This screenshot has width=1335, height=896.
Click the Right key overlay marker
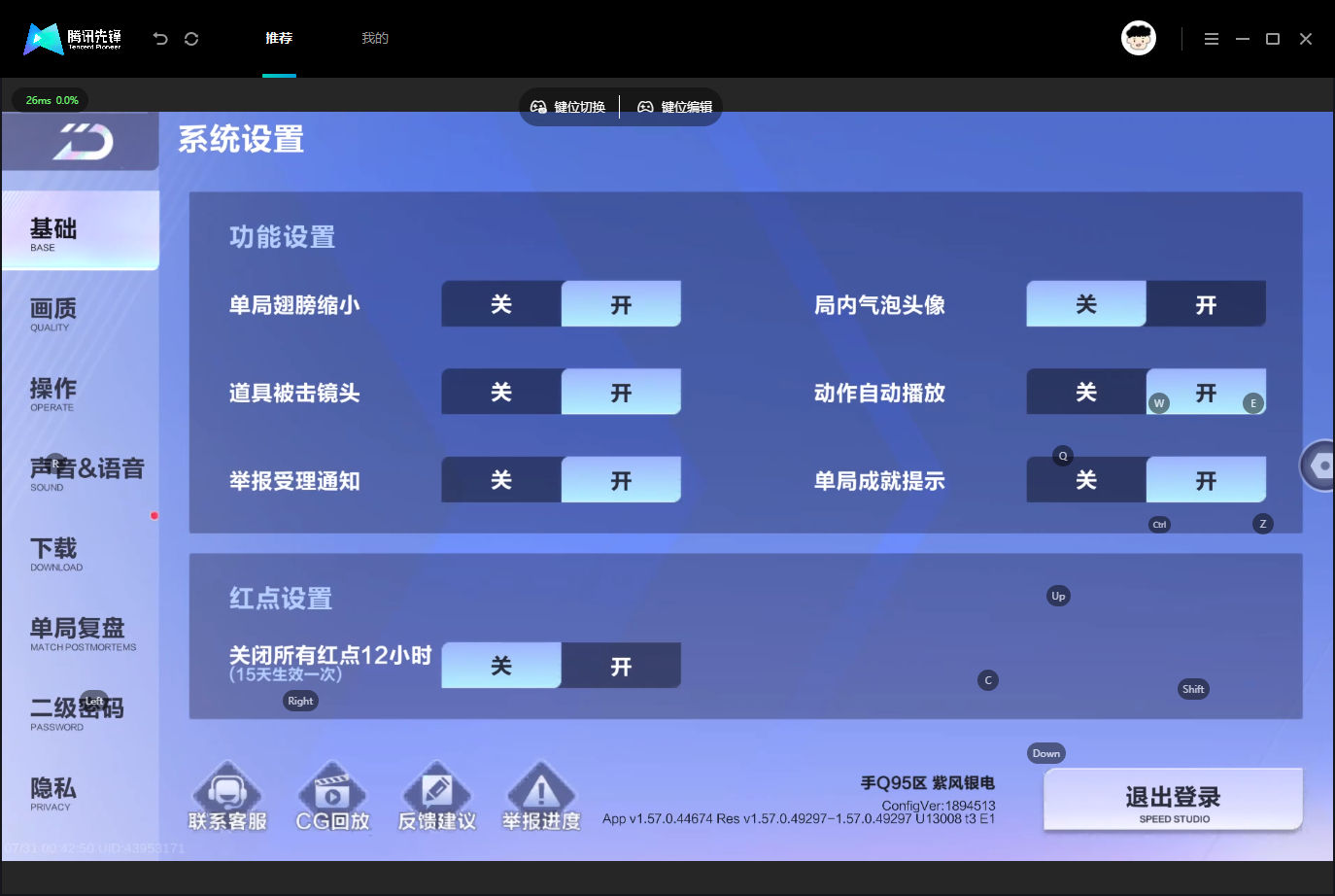tap(300, 701)
